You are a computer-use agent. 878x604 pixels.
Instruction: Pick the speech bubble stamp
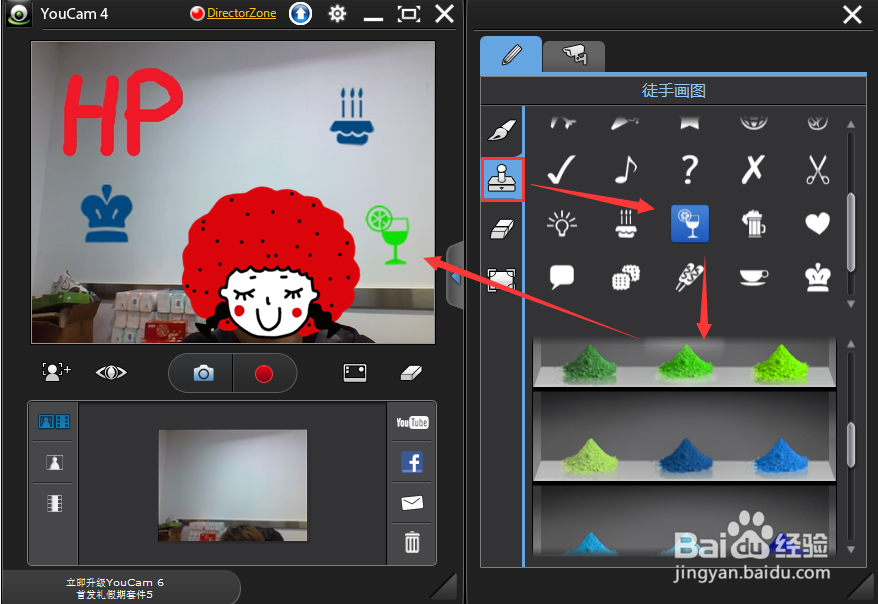pyautogui.click(x=562, y=277)
